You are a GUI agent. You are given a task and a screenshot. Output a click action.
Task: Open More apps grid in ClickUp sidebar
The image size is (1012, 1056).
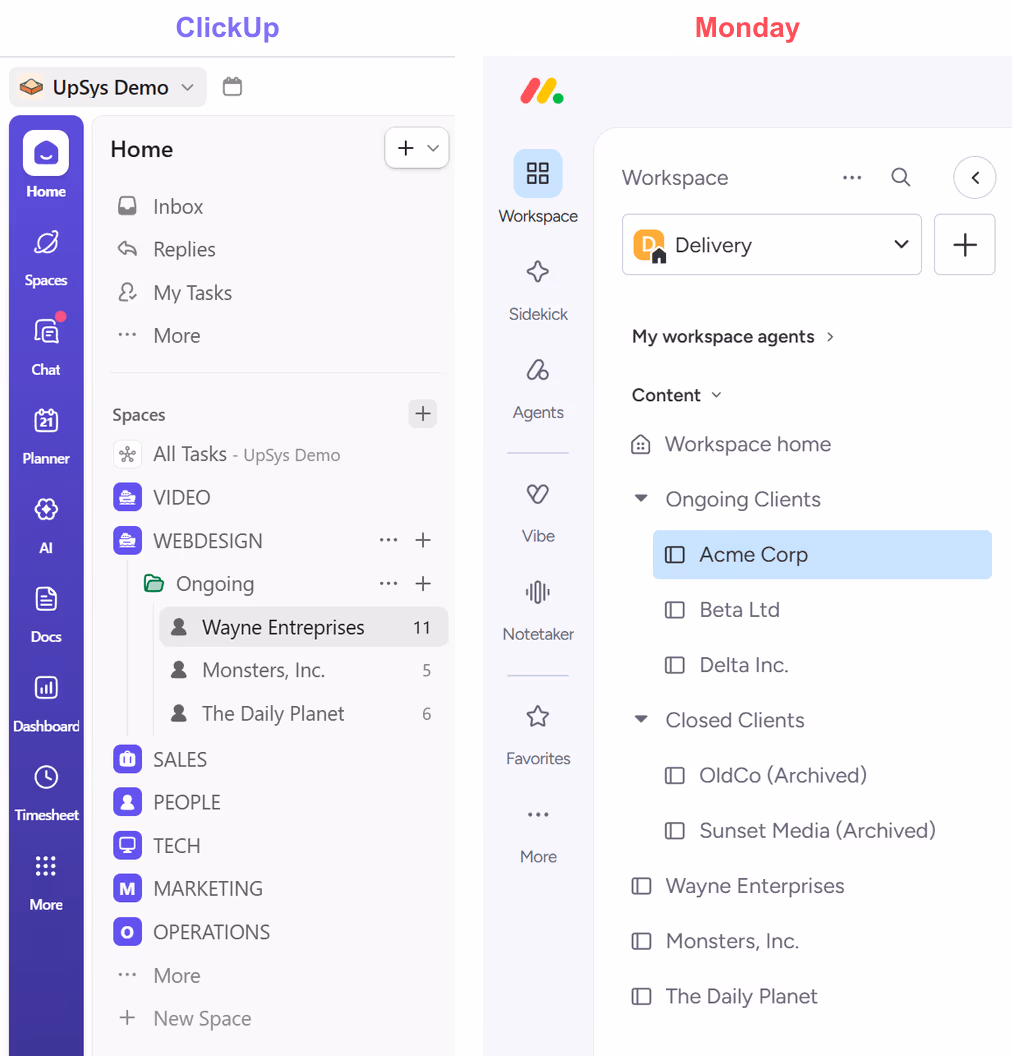(x=46, y=882)
